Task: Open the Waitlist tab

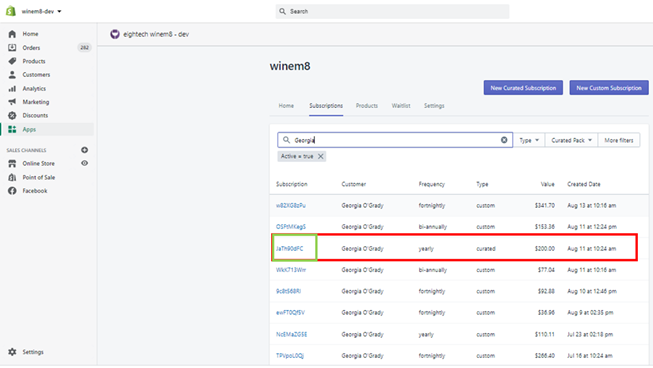Action: pos(401,106)
